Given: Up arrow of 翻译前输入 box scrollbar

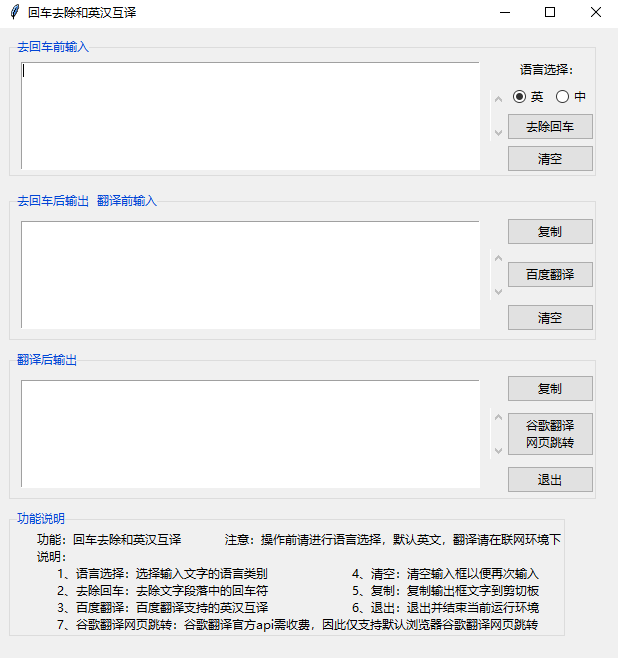Looking at the screenshot, I should [x=498, y=258].
